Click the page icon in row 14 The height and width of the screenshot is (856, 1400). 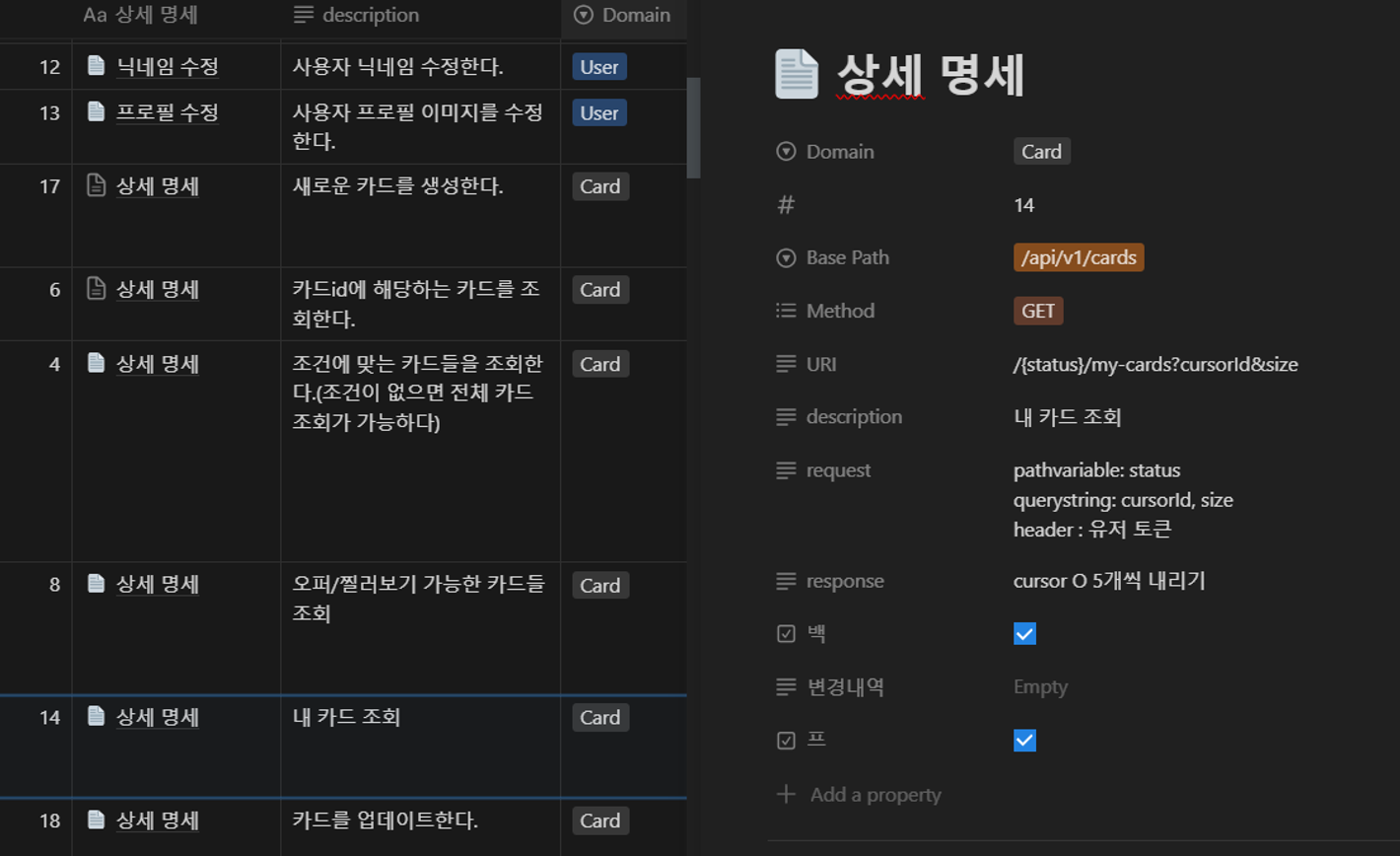pos(96,716)
